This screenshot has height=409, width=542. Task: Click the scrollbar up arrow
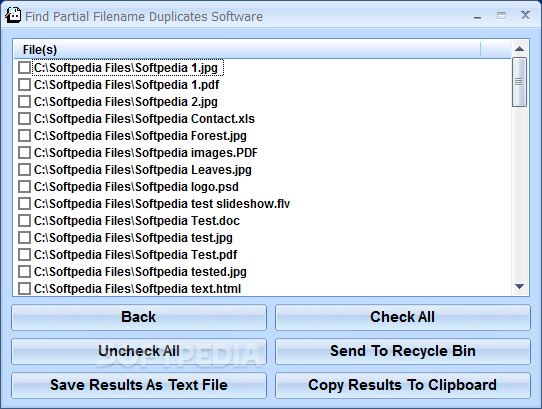pos(520,49)
